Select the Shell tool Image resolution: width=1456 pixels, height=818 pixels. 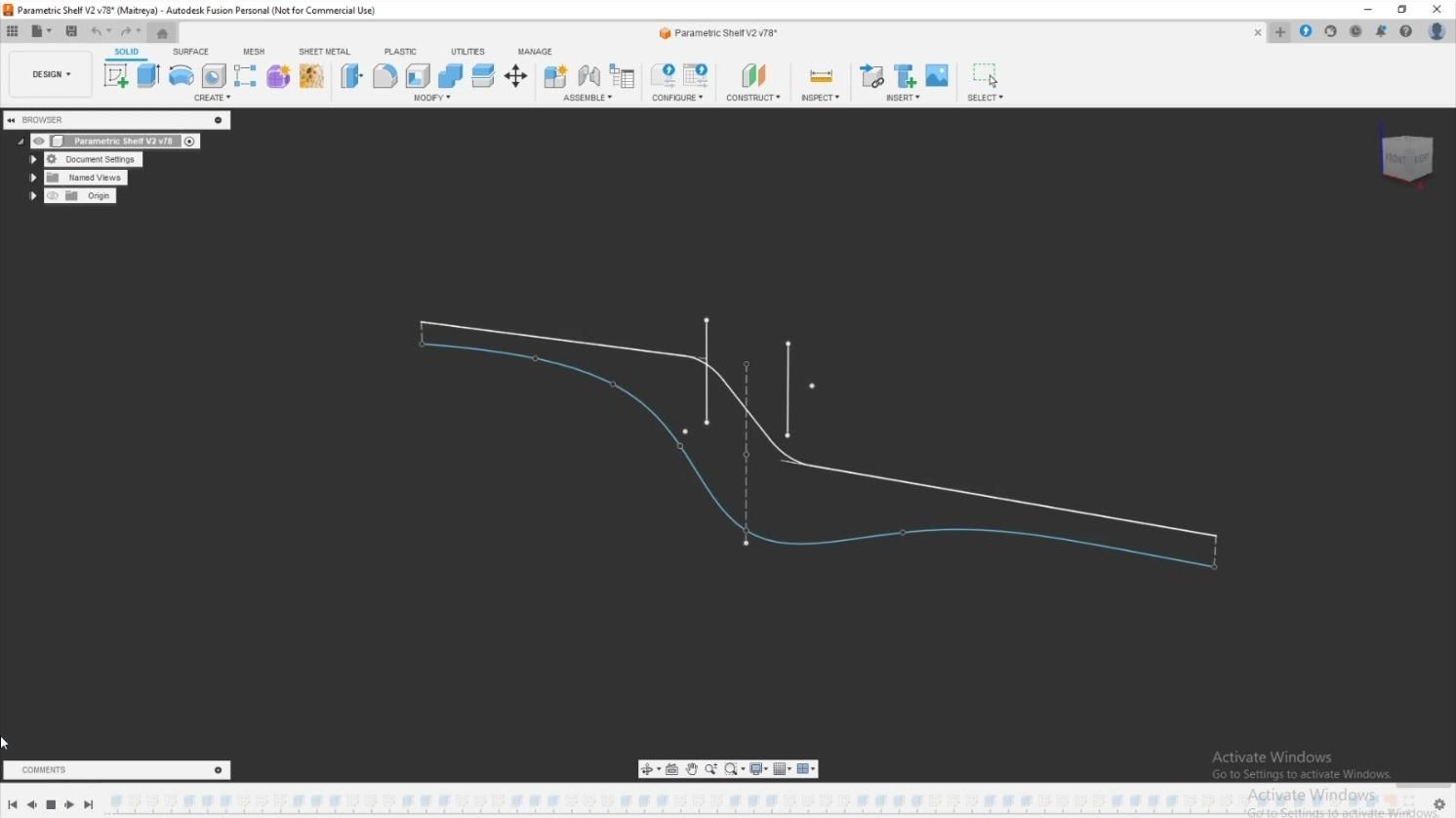click(x=418, y=76)
